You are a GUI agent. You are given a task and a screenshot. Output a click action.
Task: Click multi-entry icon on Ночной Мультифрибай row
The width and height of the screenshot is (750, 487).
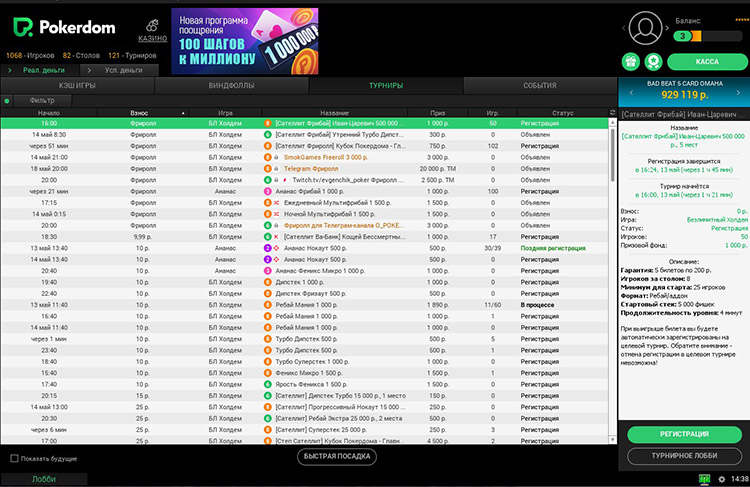pyautogui.click(x=276, y=214)
